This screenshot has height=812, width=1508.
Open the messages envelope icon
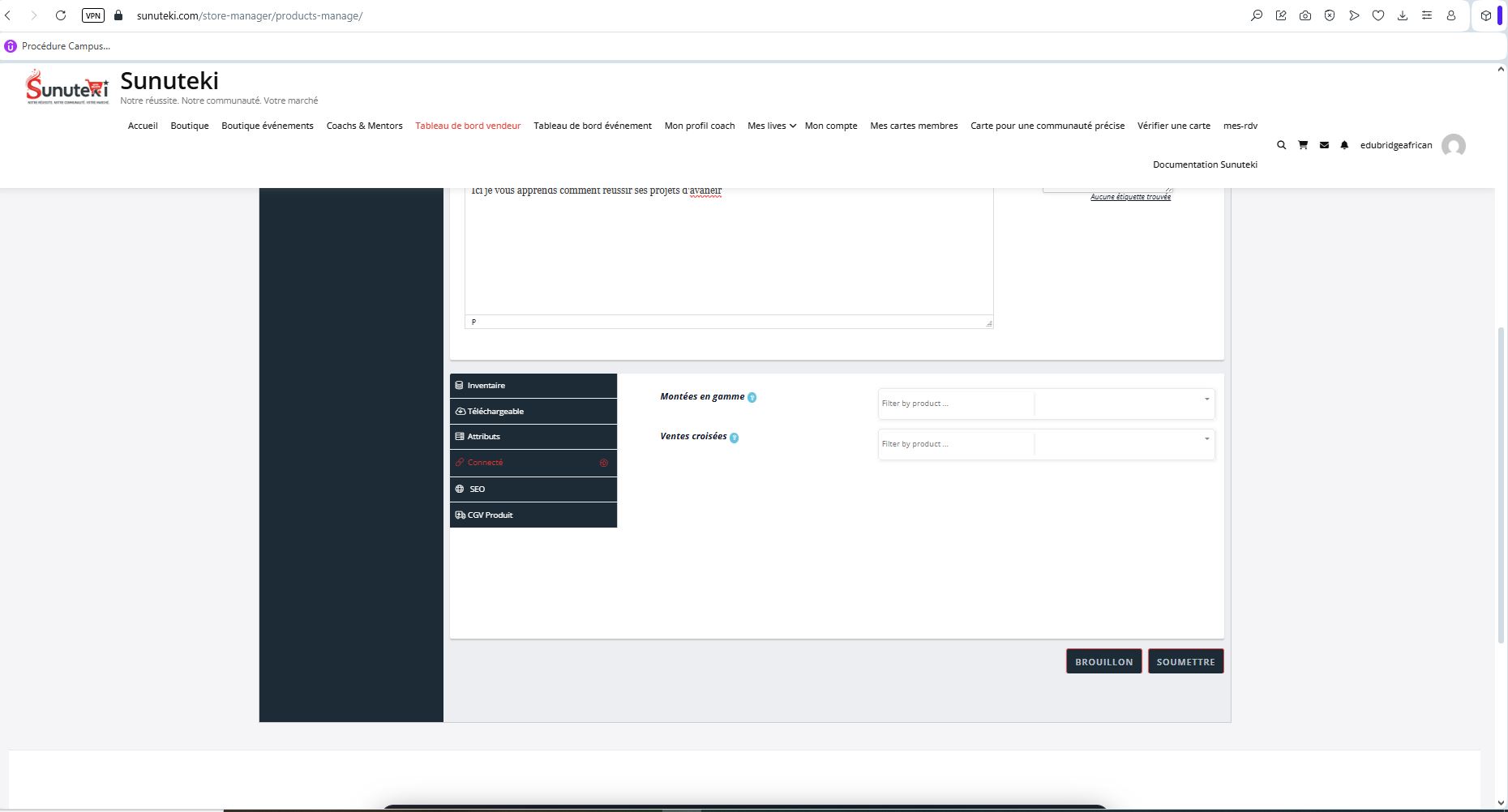click(1324, 145)
